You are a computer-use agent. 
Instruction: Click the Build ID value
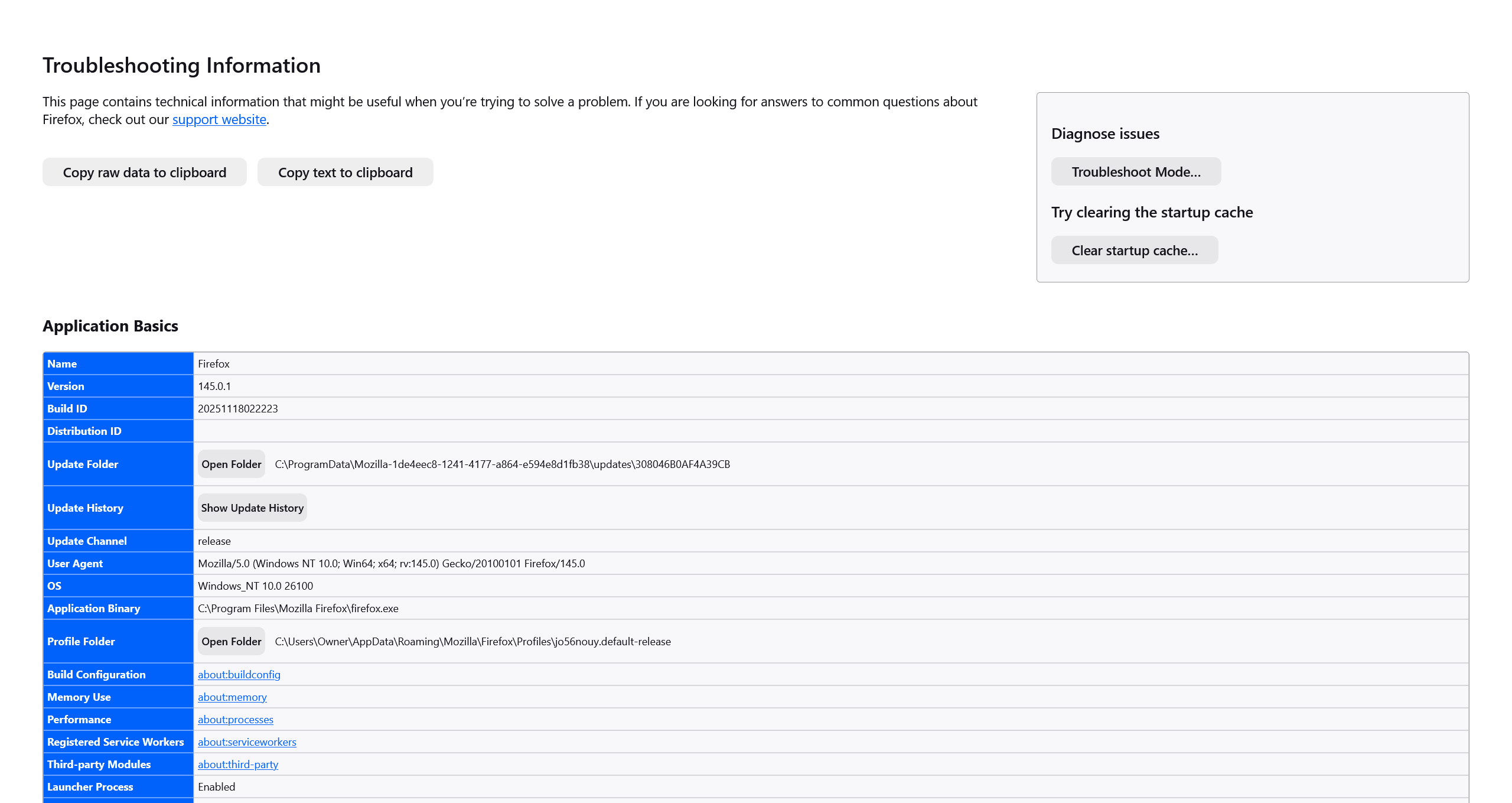click(x=237, y=409)
